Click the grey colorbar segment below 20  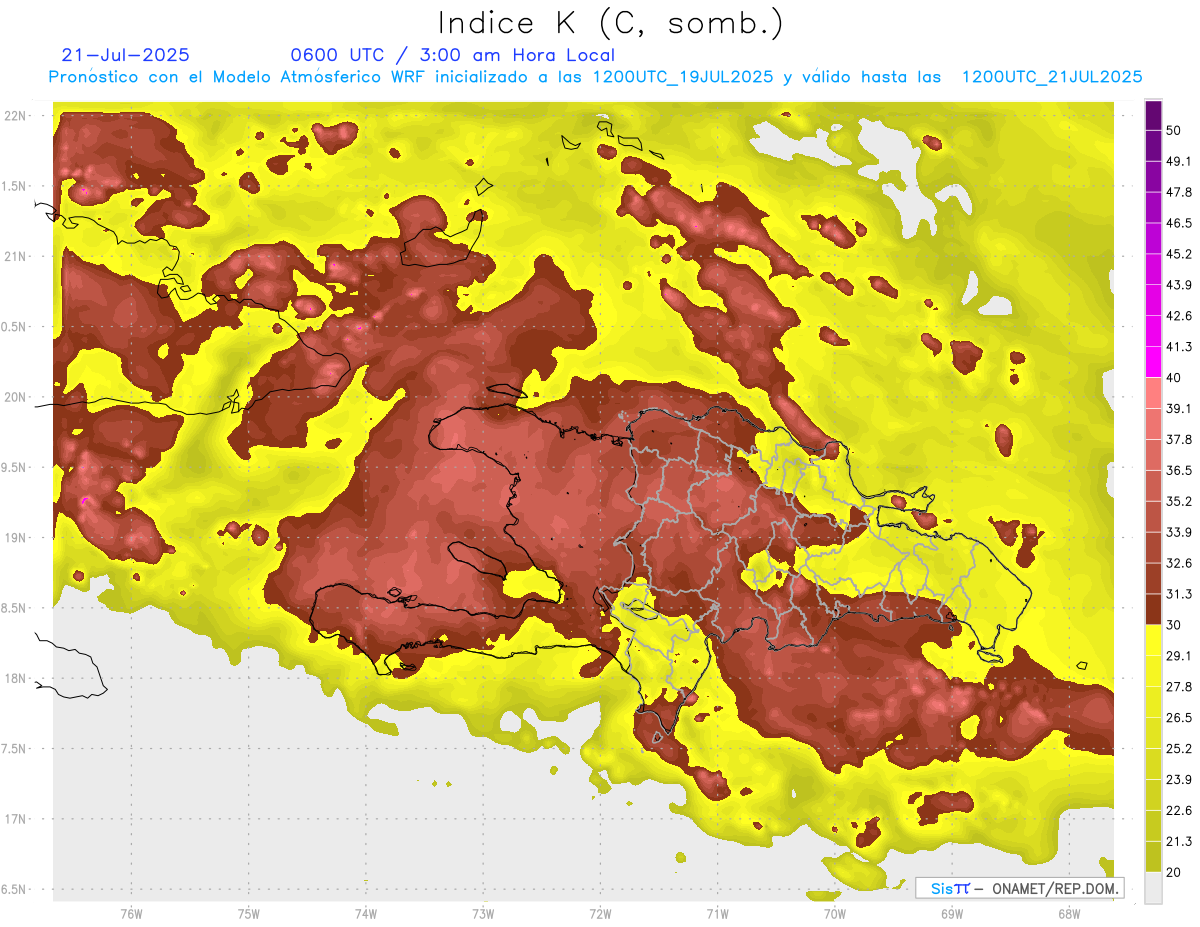pyautogui.click(x=1153, y=888)
